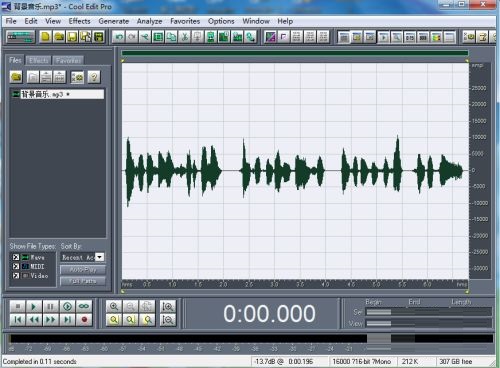This screenshot has width=500, height=368.
Task: Open the Analyze menu
Action: click(149, 21)
